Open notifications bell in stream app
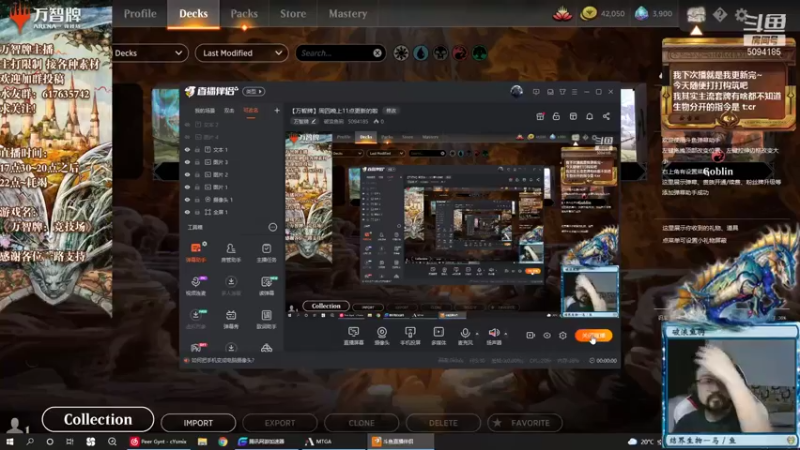 click(589, 116)
